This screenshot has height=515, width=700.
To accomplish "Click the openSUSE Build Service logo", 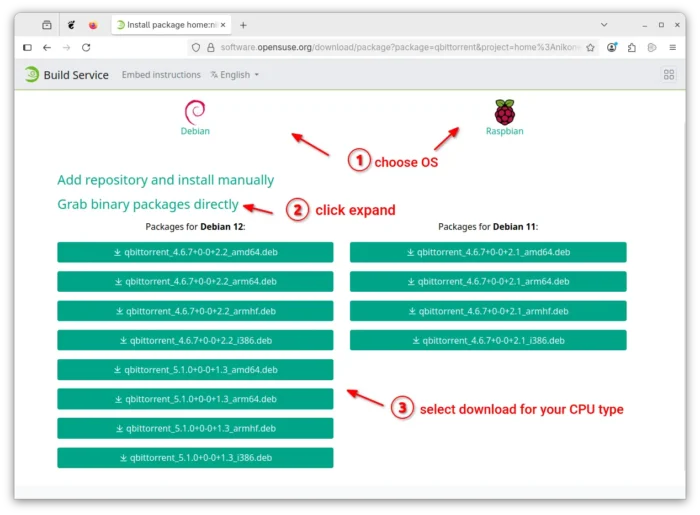I will [x=32, y=74].
